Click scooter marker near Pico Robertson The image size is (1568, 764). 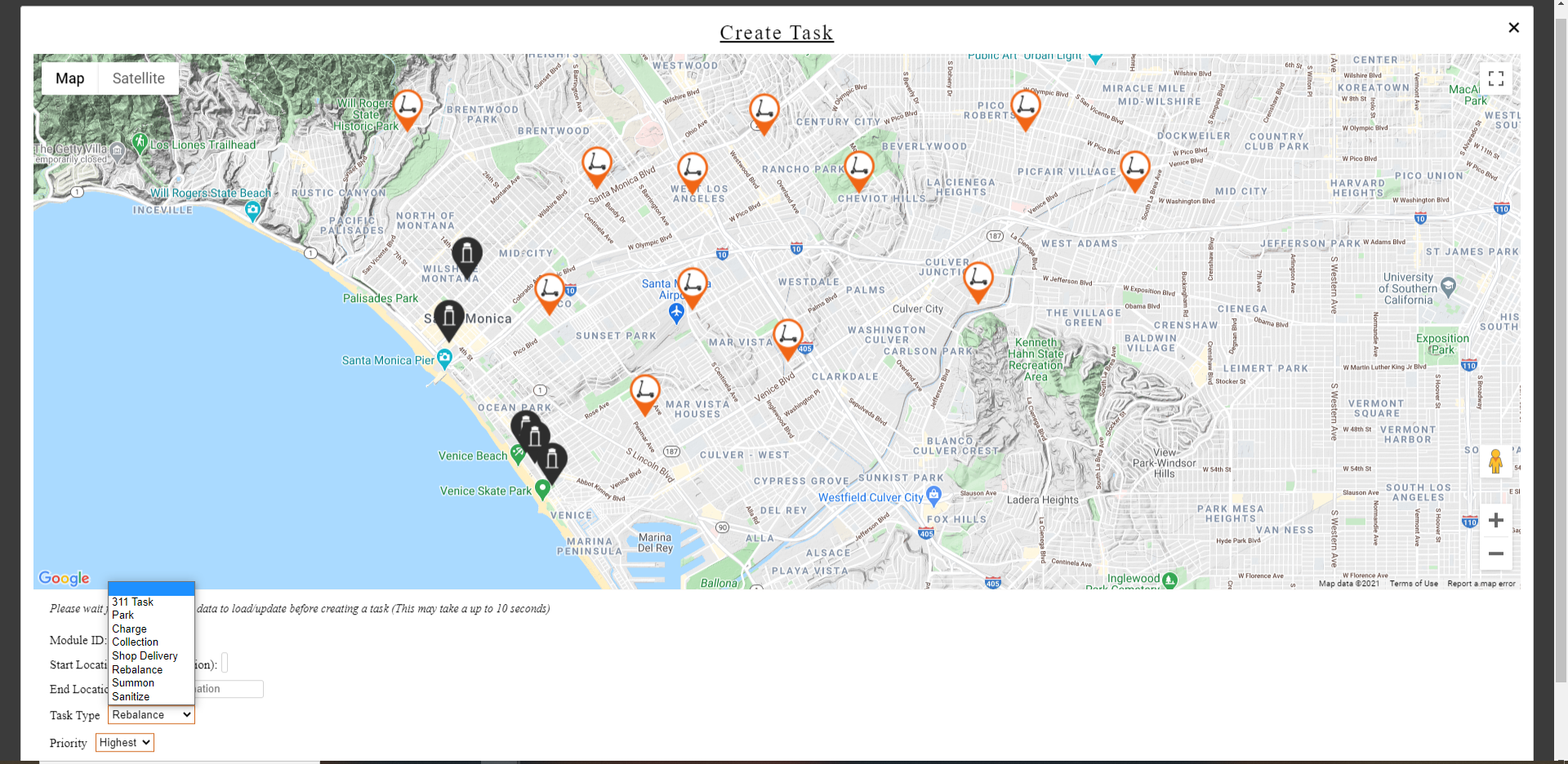tap(1025, 109)
